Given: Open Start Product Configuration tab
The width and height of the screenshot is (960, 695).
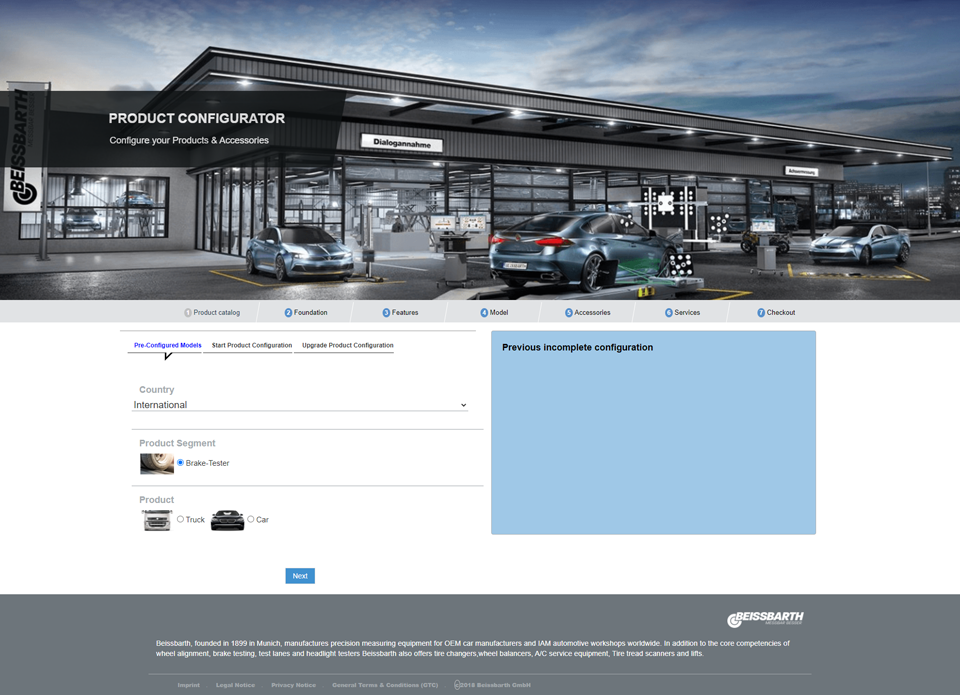Looking at the screenshot, I should click(252, 345).
